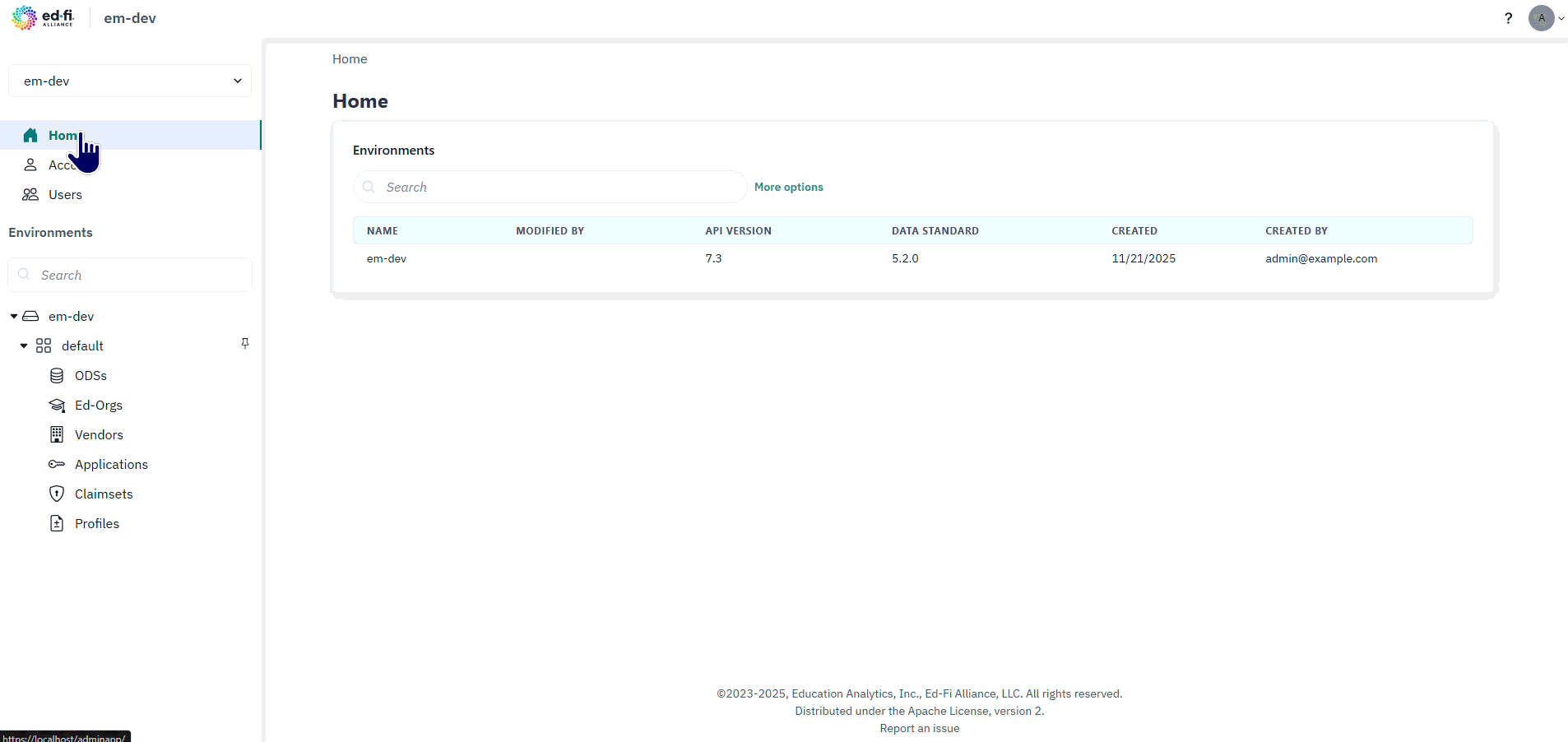Select the Claimsets shield icon
The height and width of the screenshot is (742, 1568).
[56, 494]
